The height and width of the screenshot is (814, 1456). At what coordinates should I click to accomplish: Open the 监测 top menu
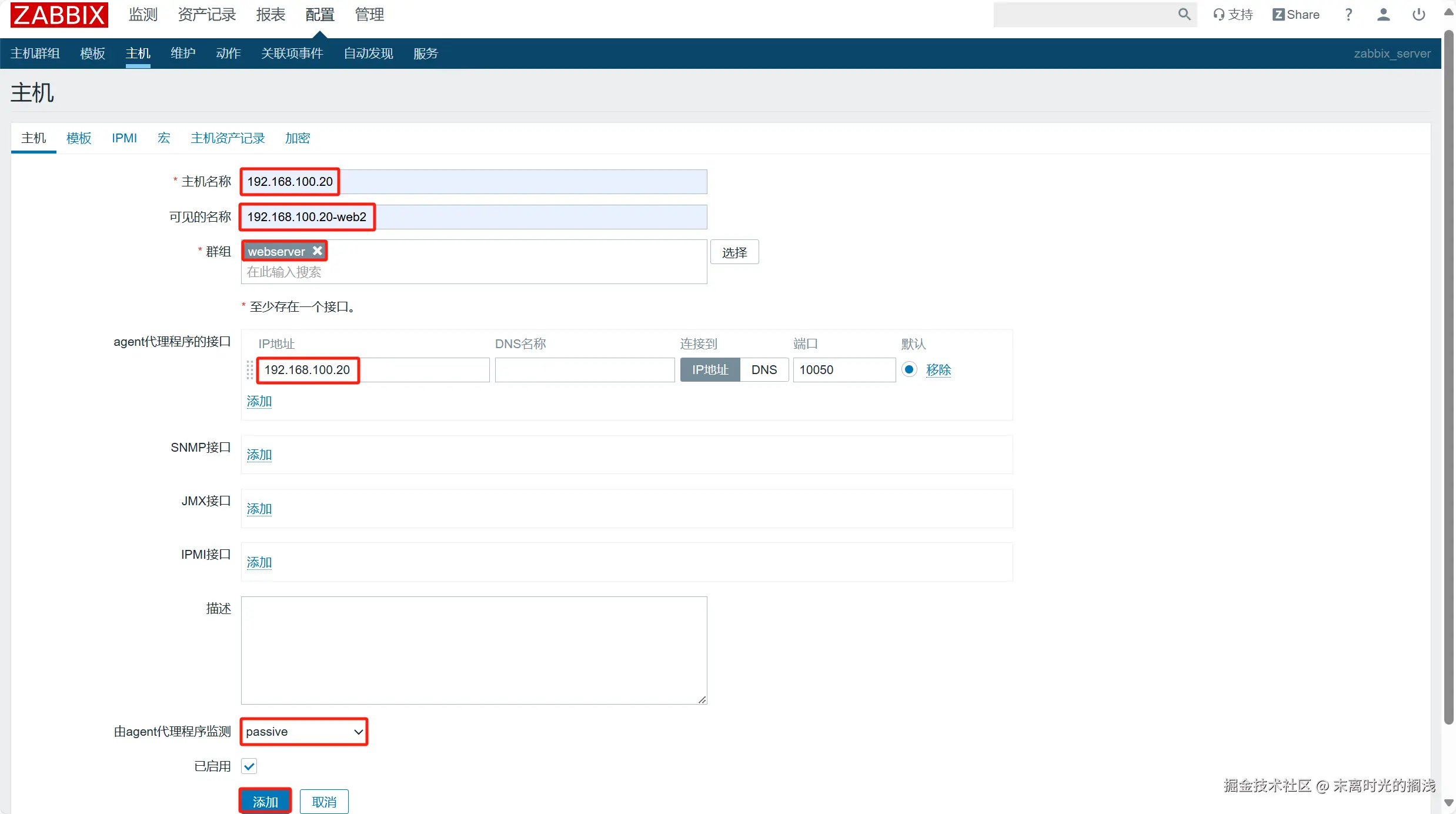click(143, 15)
